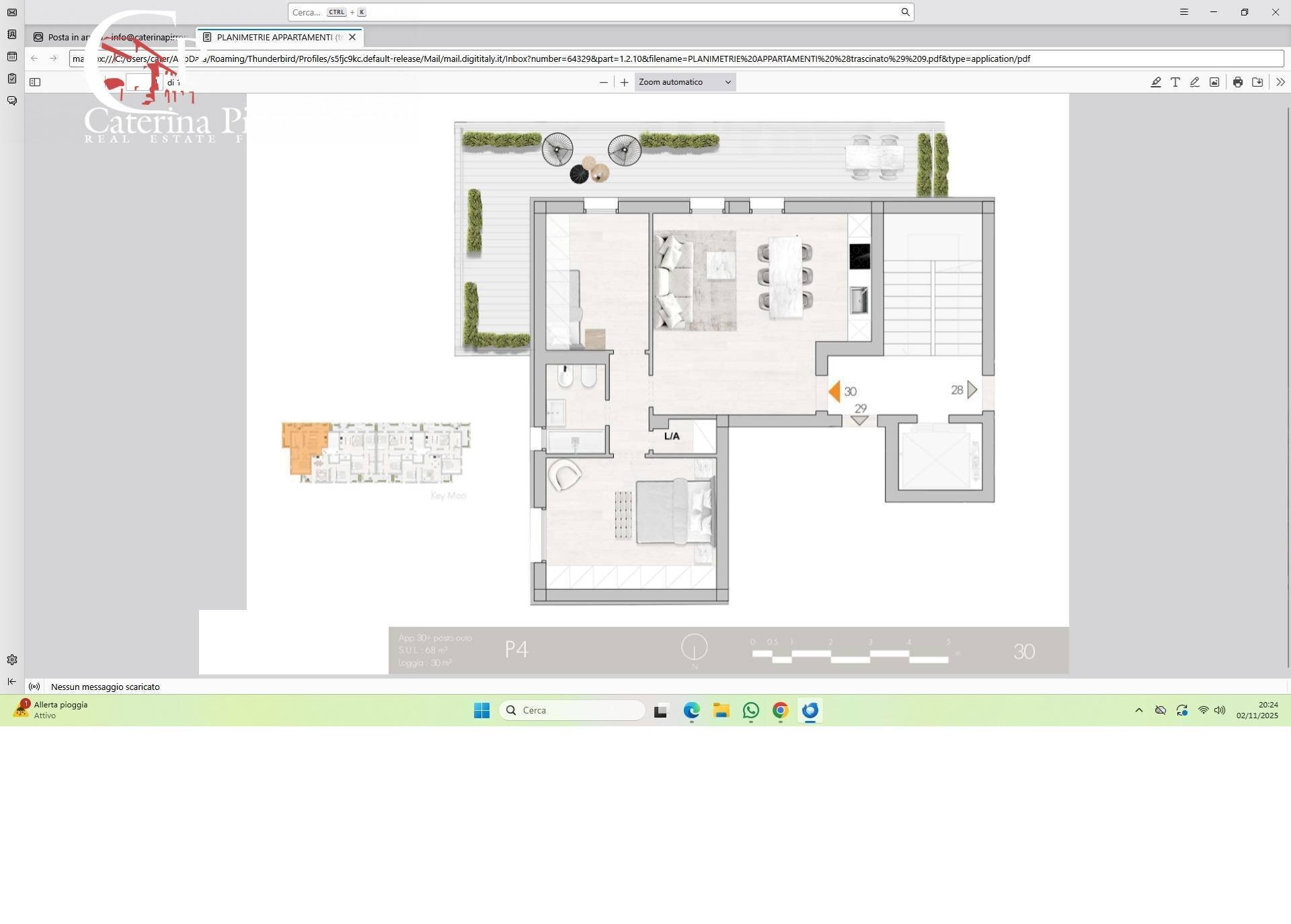Switch to the Posta in arrivo tab

tap(64, 37)
